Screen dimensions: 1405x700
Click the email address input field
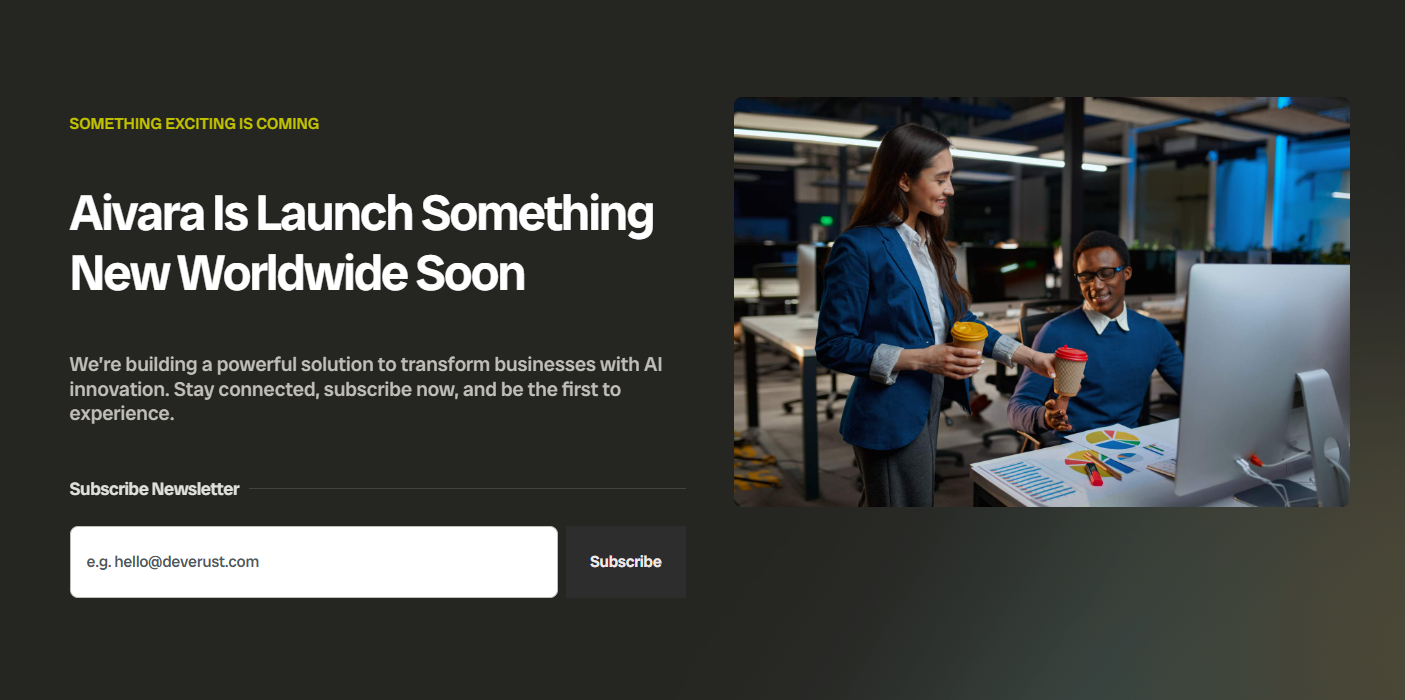(x=313, y=562)
